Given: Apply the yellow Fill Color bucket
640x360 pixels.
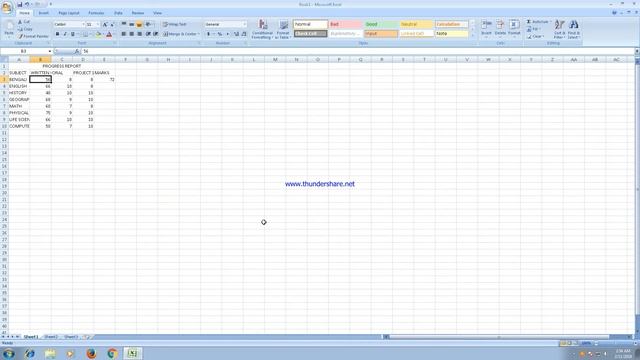Looking at the screenshot, I should (x=98, y=34).
